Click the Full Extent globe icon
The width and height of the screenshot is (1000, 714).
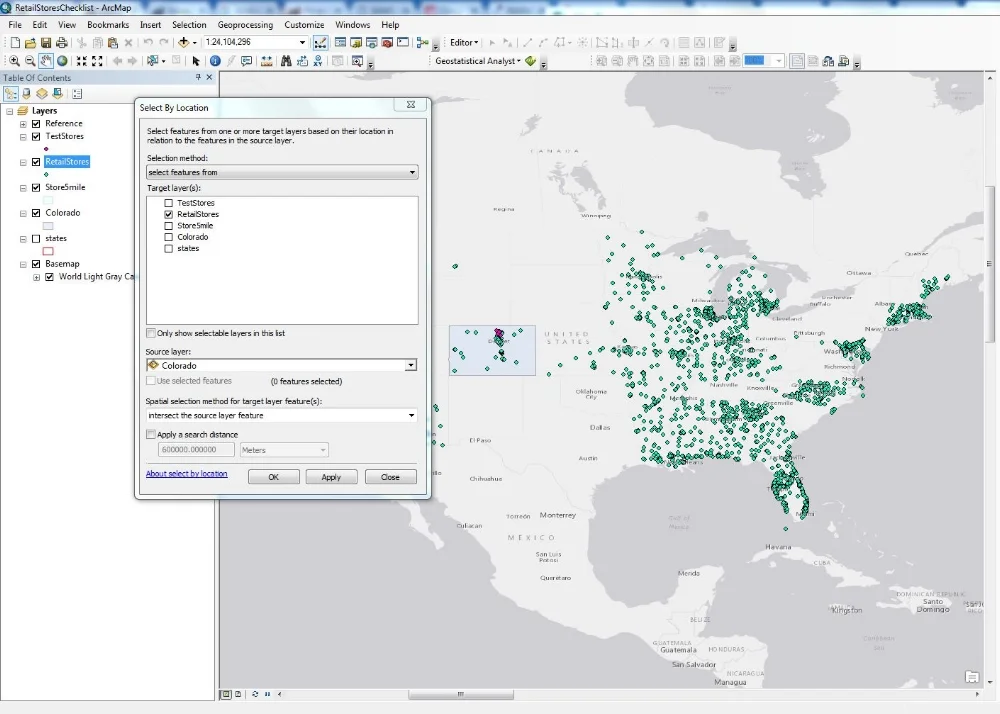tap(62, 61)
